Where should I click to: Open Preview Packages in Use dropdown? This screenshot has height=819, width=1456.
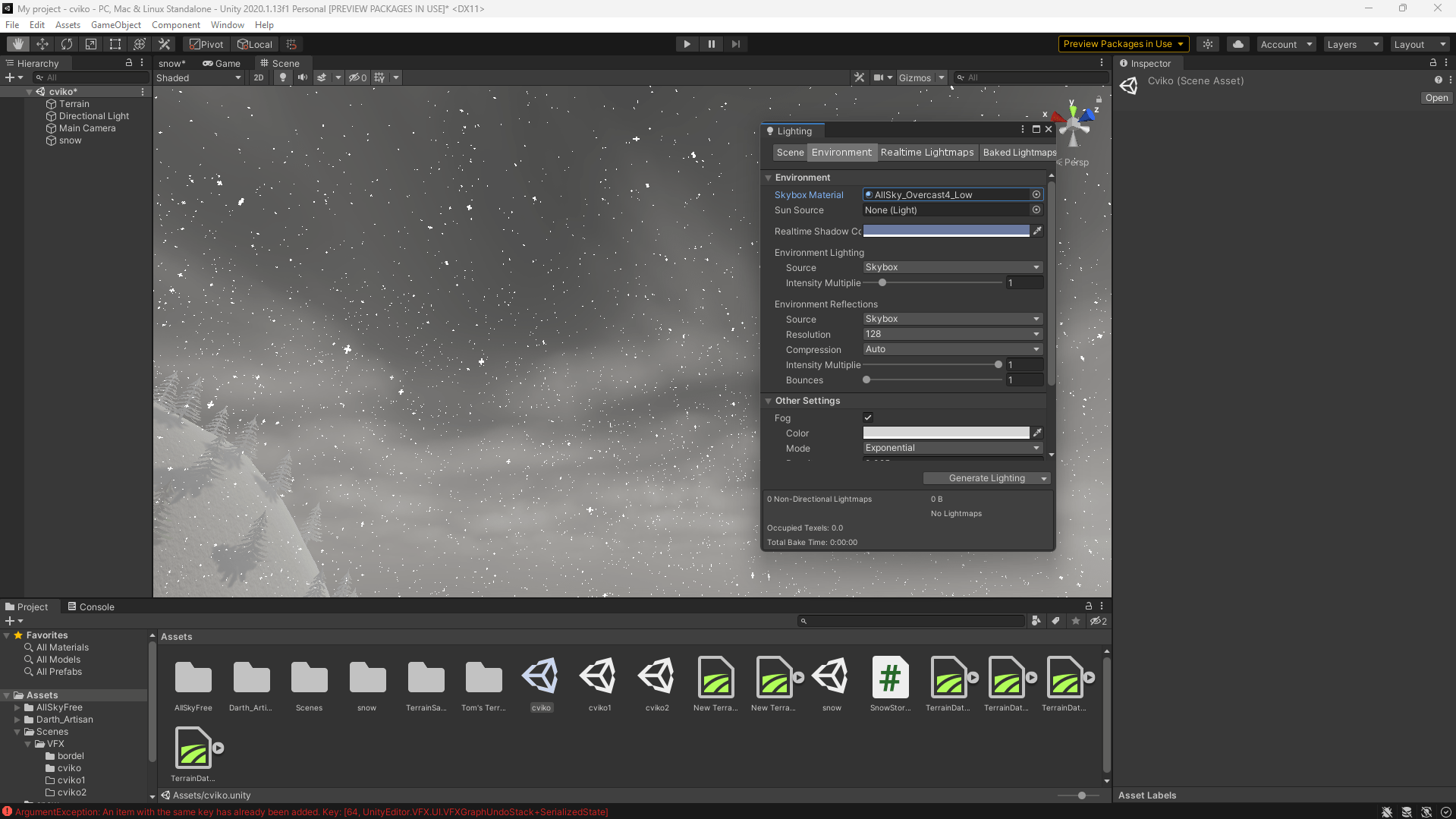[1123, 44]
